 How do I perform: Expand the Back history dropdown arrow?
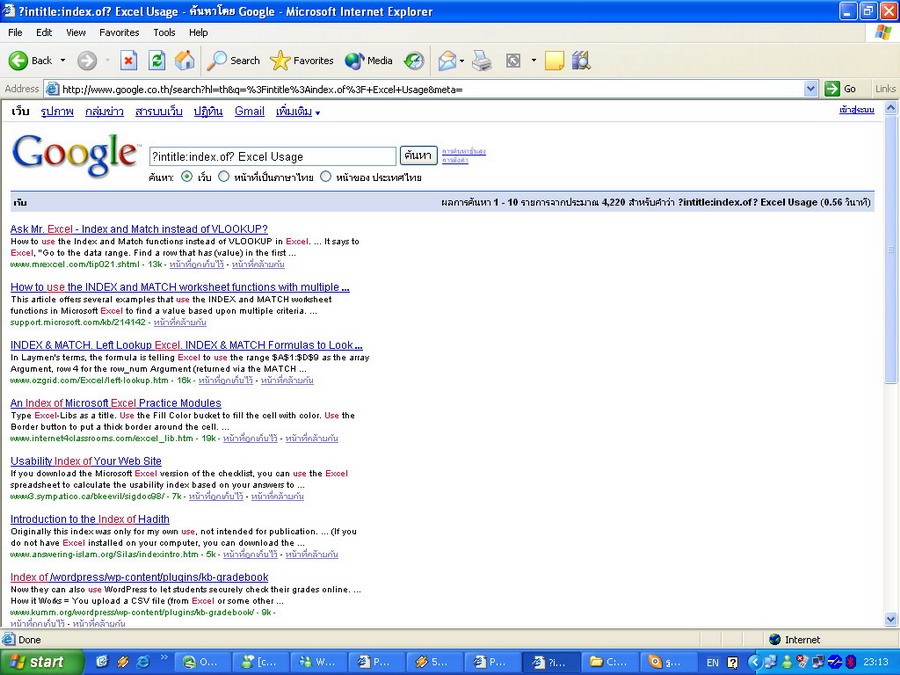pos(63,60)
